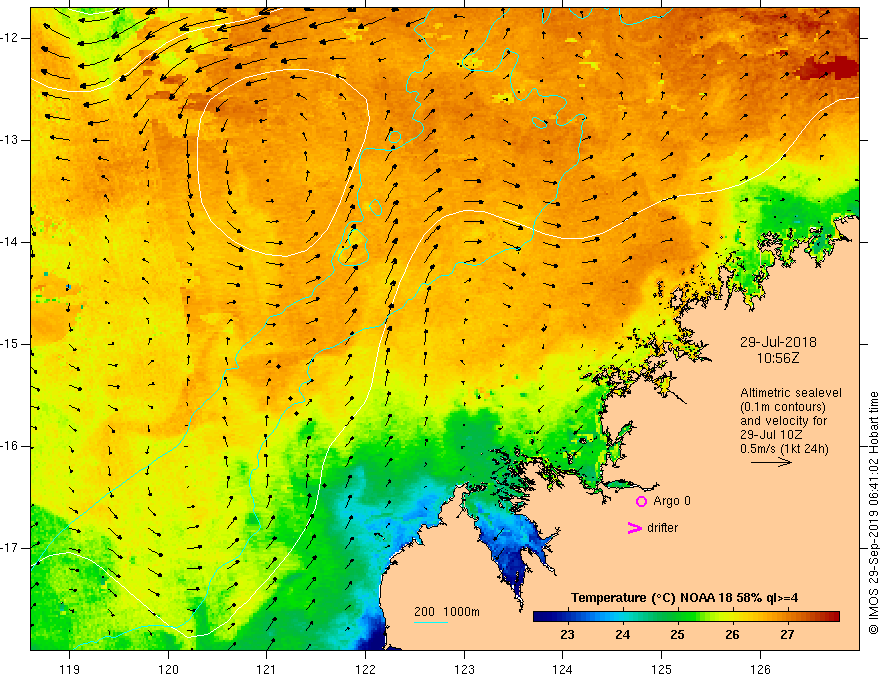Viewport: 880px width, 680px height.
Task: Click the 0.5m/s velocity scale arrow
Action: click(771, 462)
